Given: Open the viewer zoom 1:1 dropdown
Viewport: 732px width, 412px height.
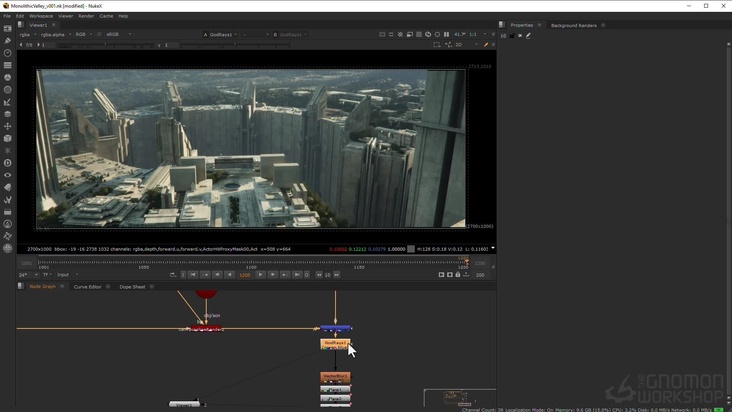Looking at the screenshot, I should (x=478, y=34).
